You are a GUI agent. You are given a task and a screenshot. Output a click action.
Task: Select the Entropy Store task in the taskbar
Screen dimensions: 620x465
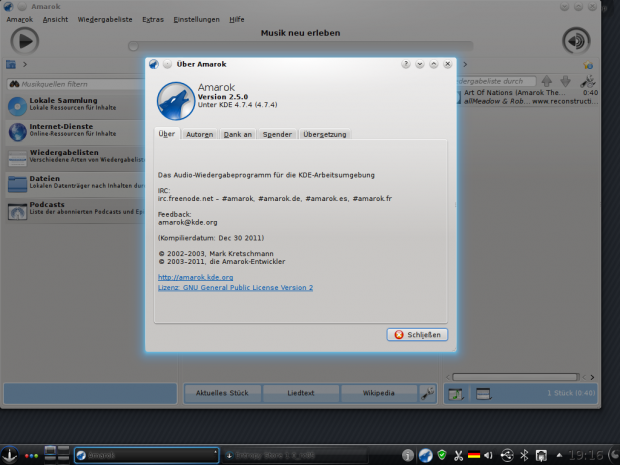pyautogui.click(x=297, y=455)
